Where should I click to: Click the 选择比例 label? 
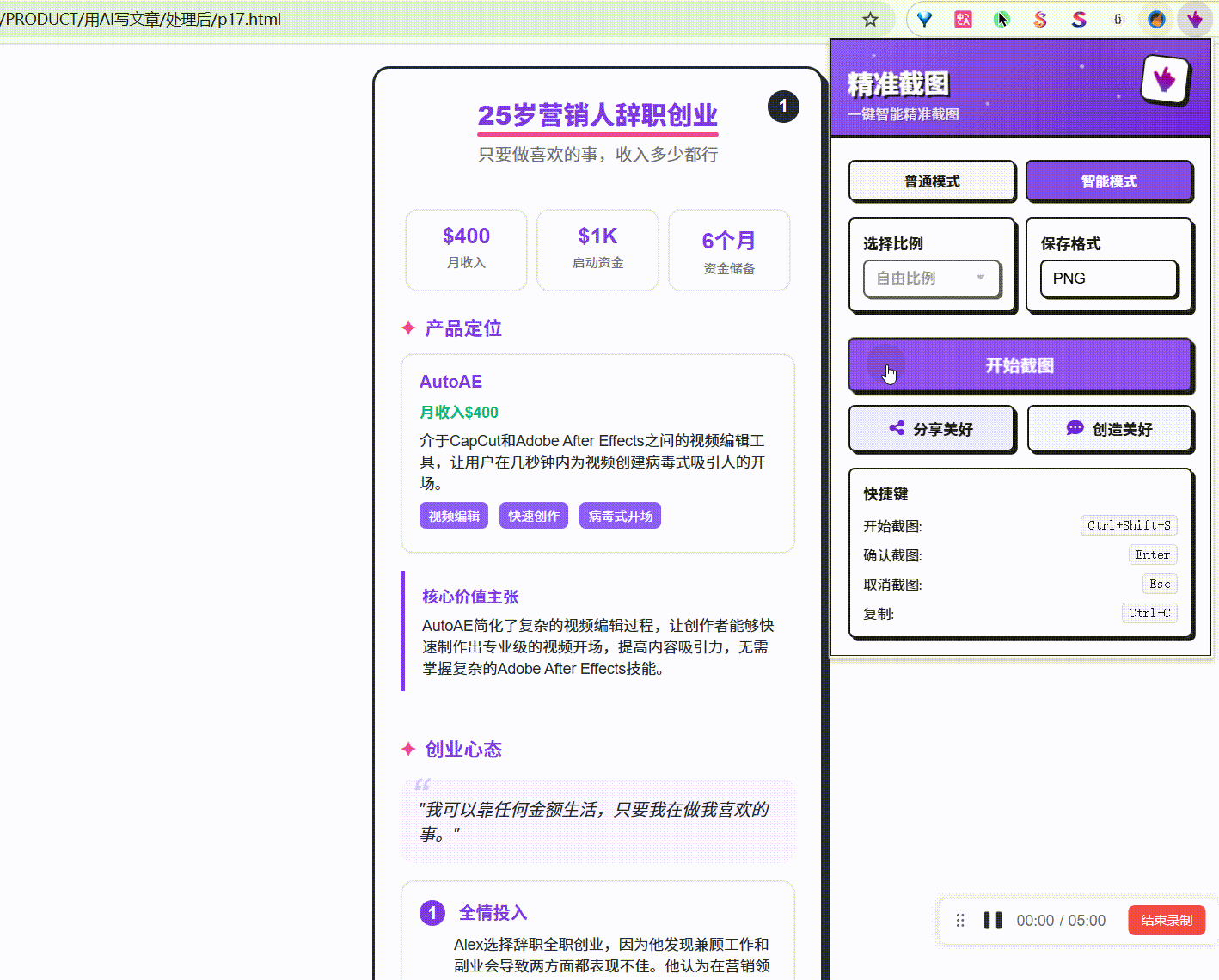(x=893, y=244)
